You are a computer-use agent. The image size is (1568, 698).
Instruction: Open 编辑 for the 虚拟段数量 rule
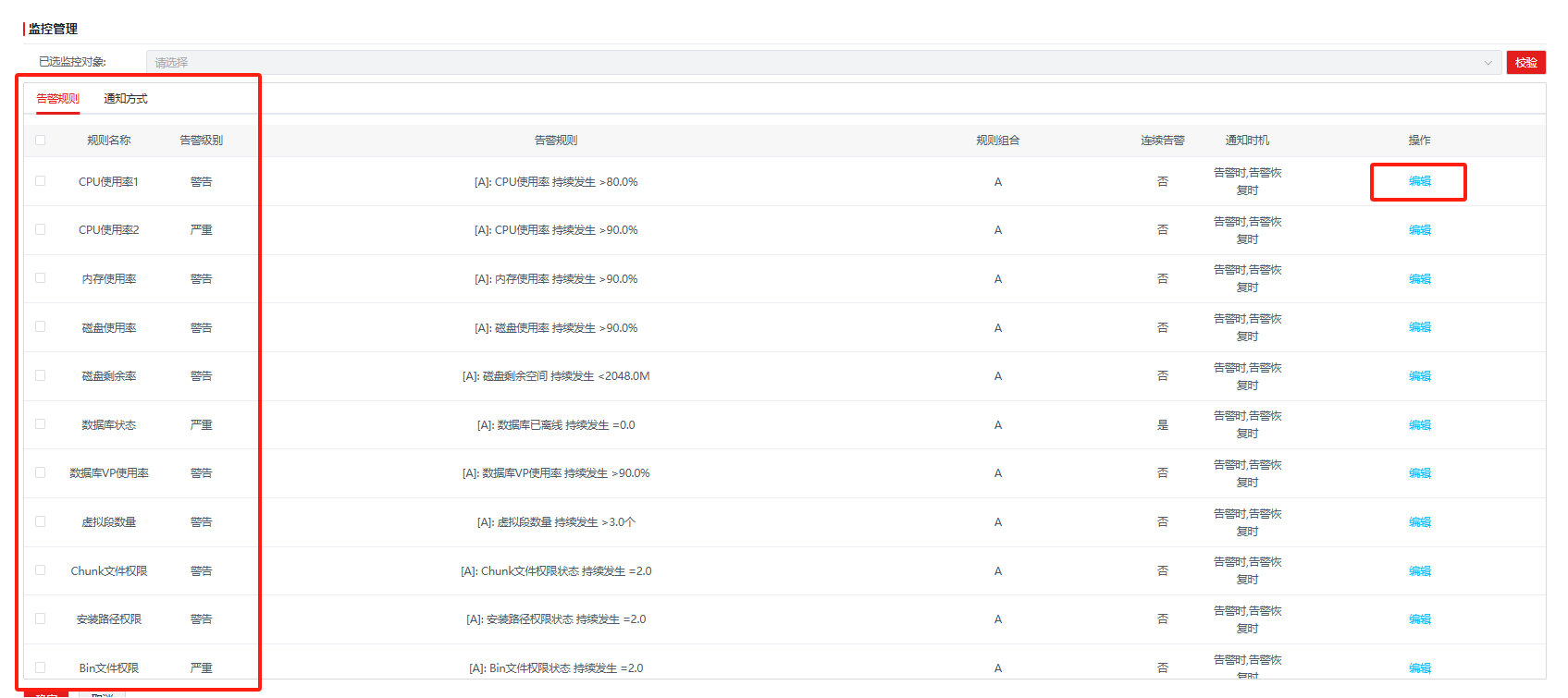[x=1419, y=522]
